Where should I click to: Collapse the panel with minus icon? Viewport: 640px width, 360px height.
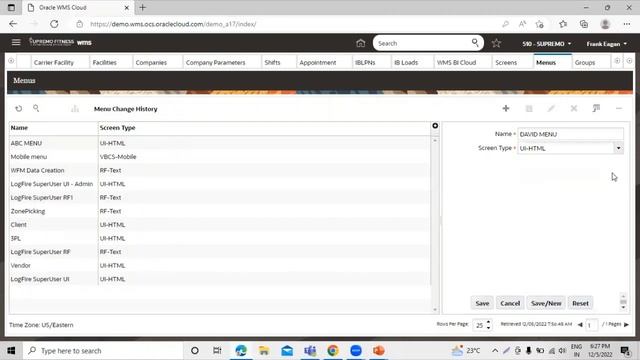(619, 109)
